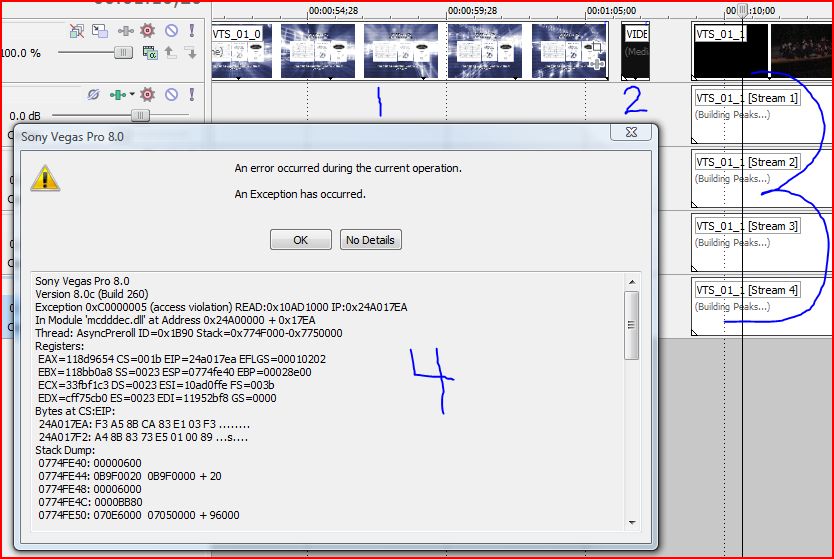Mute the video track
This screenshot has height=559, width=834.
pos(170,31)
